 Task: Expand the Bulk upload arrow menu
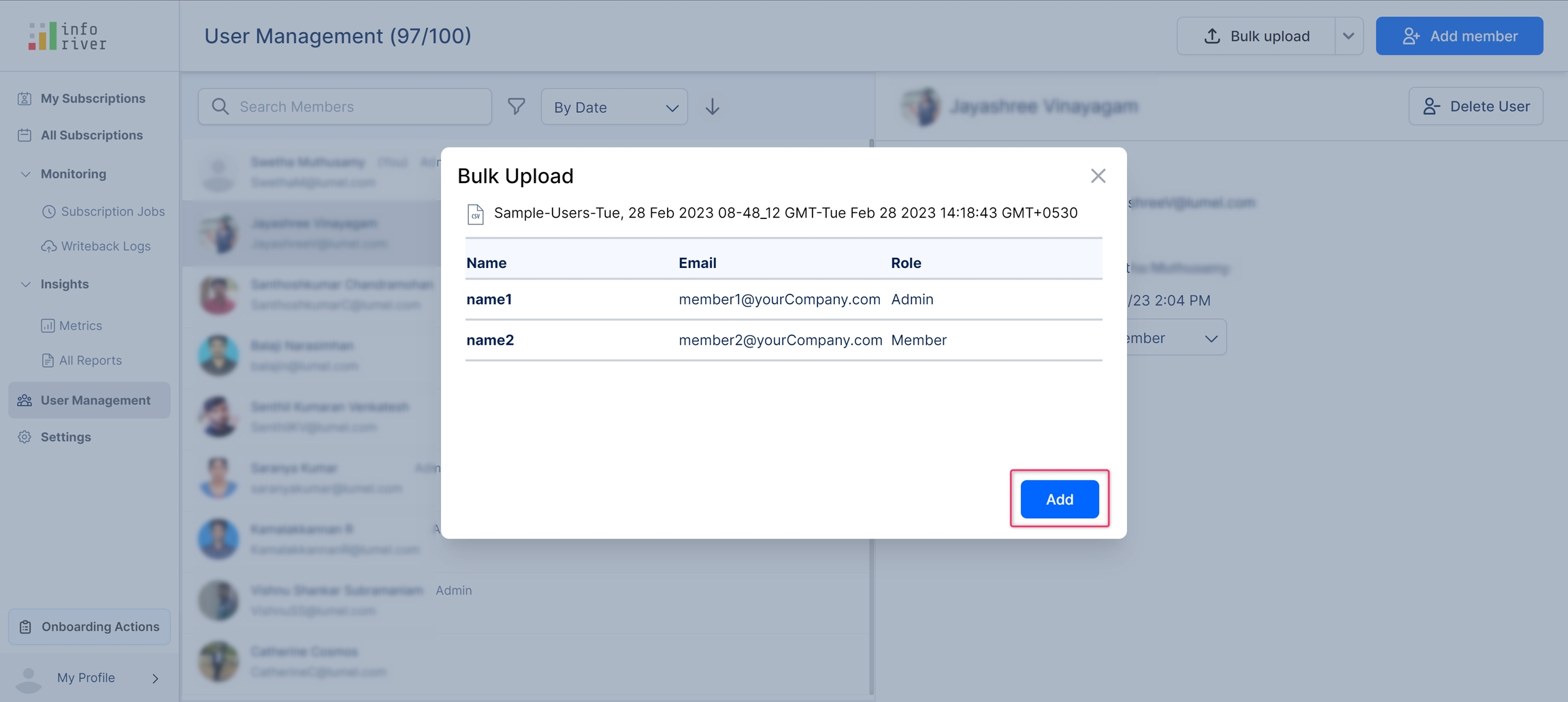(1348, 36)
